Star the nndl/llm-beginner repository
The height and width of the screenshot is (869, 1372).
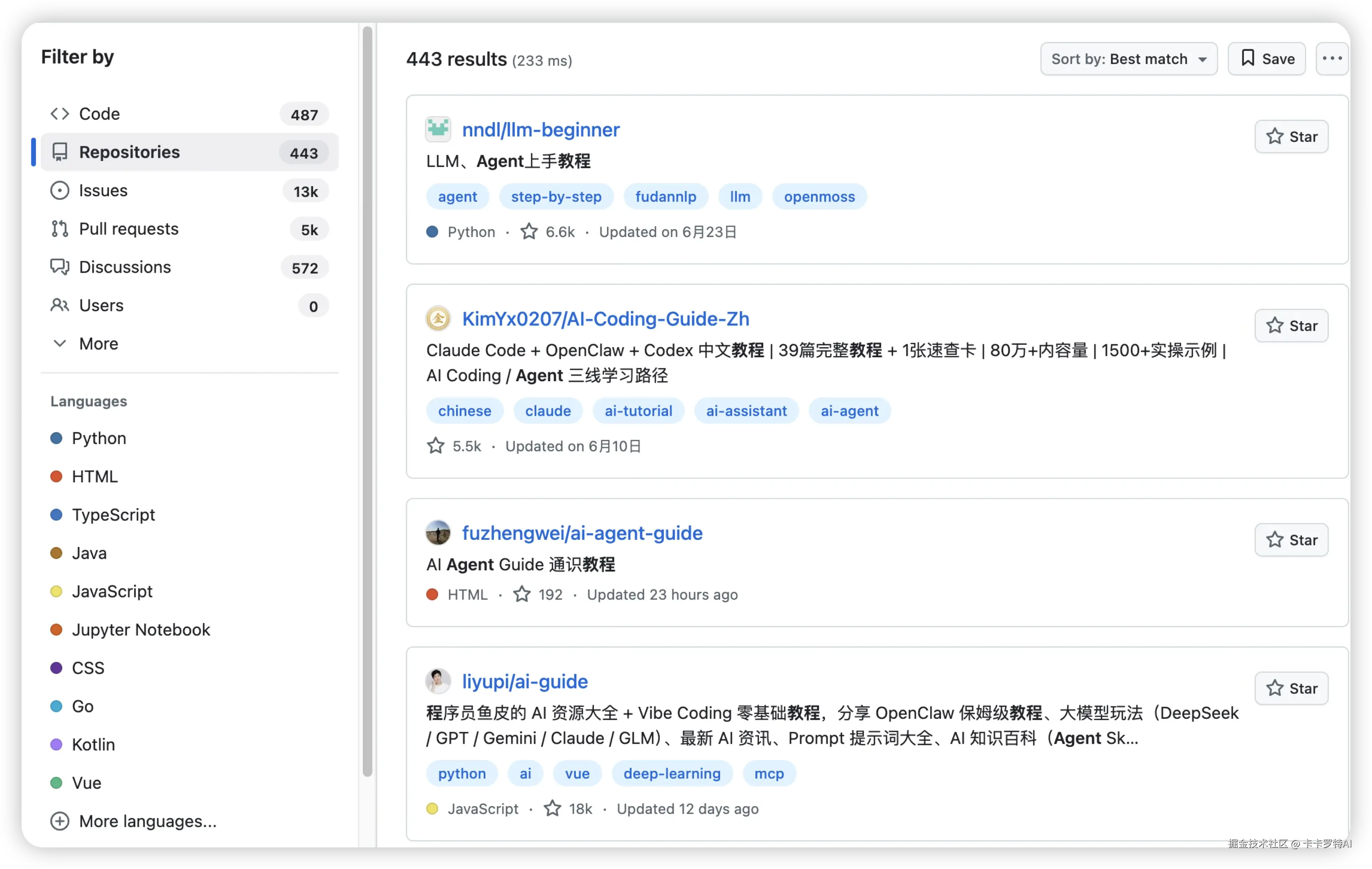(x=1292, y=136)
